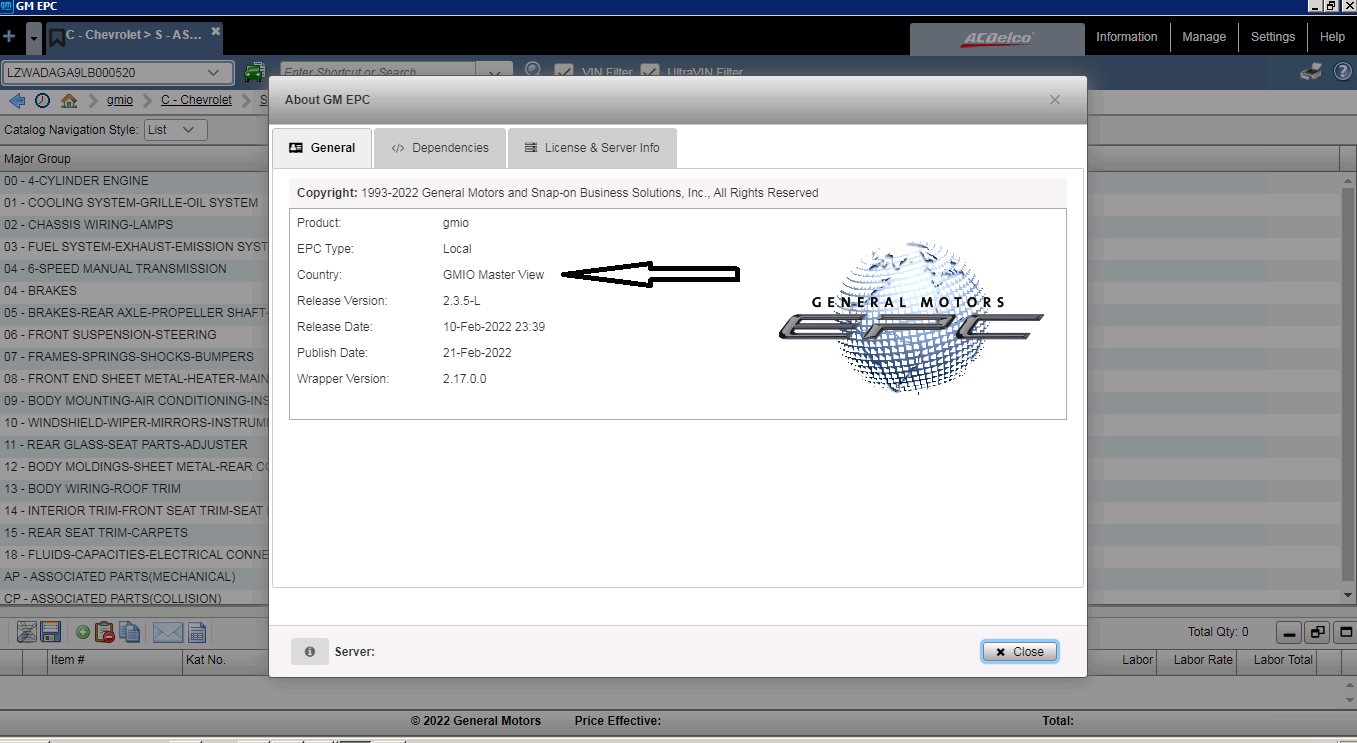1357x743 pixels.
Task: Click the clipboard remove icon
Action: pyautogui.click(x=105, y=632)
